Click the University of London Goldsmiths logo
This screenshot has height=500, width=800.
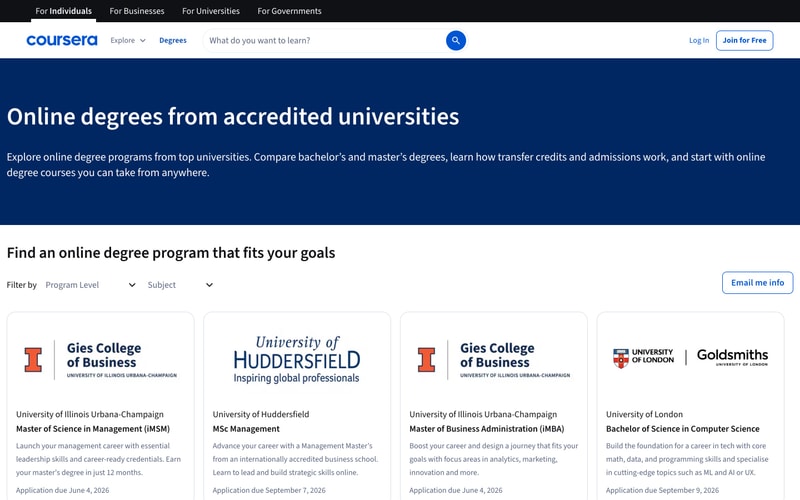point(690,357)
